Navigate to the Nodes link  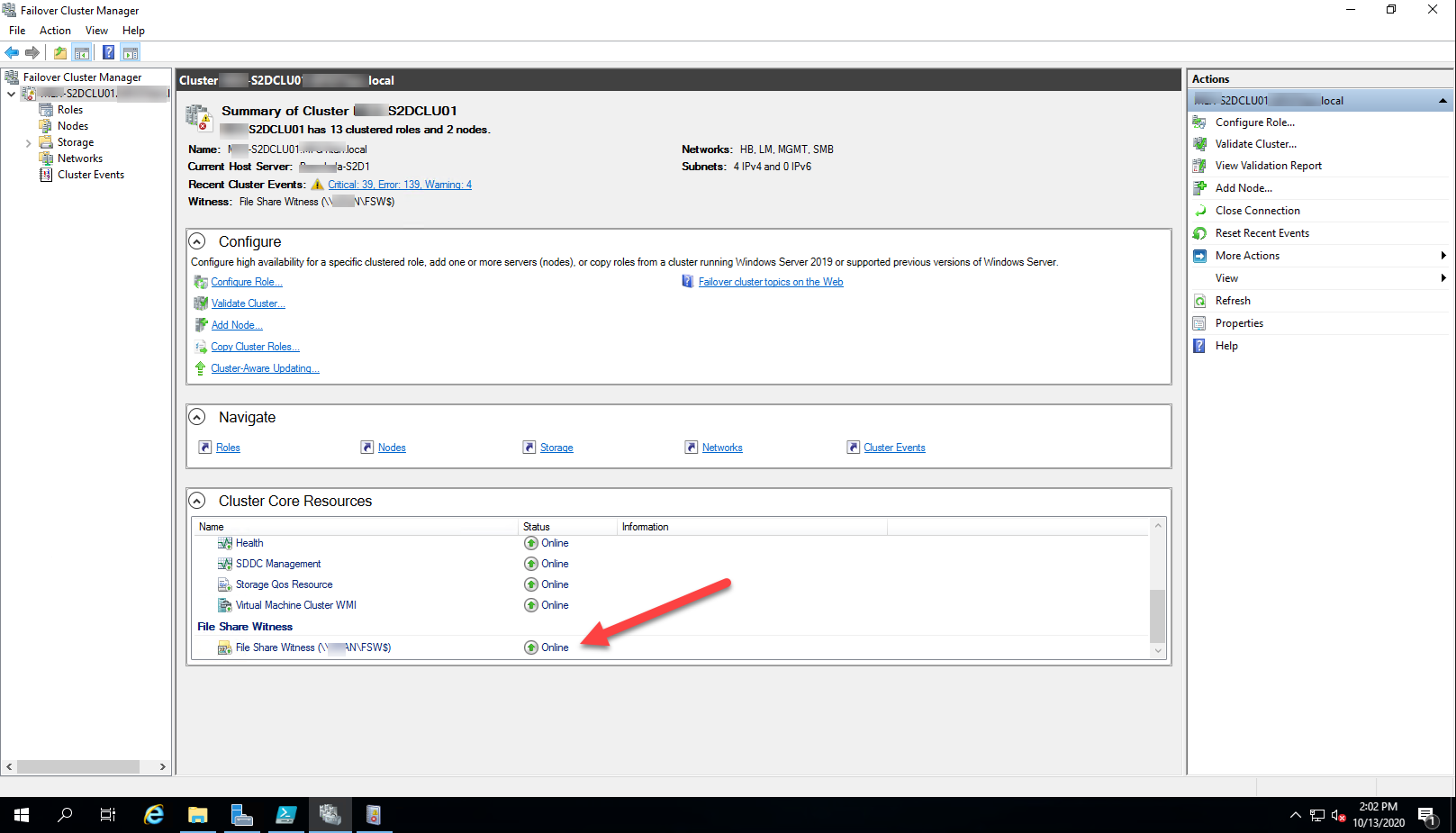[392, 448]
